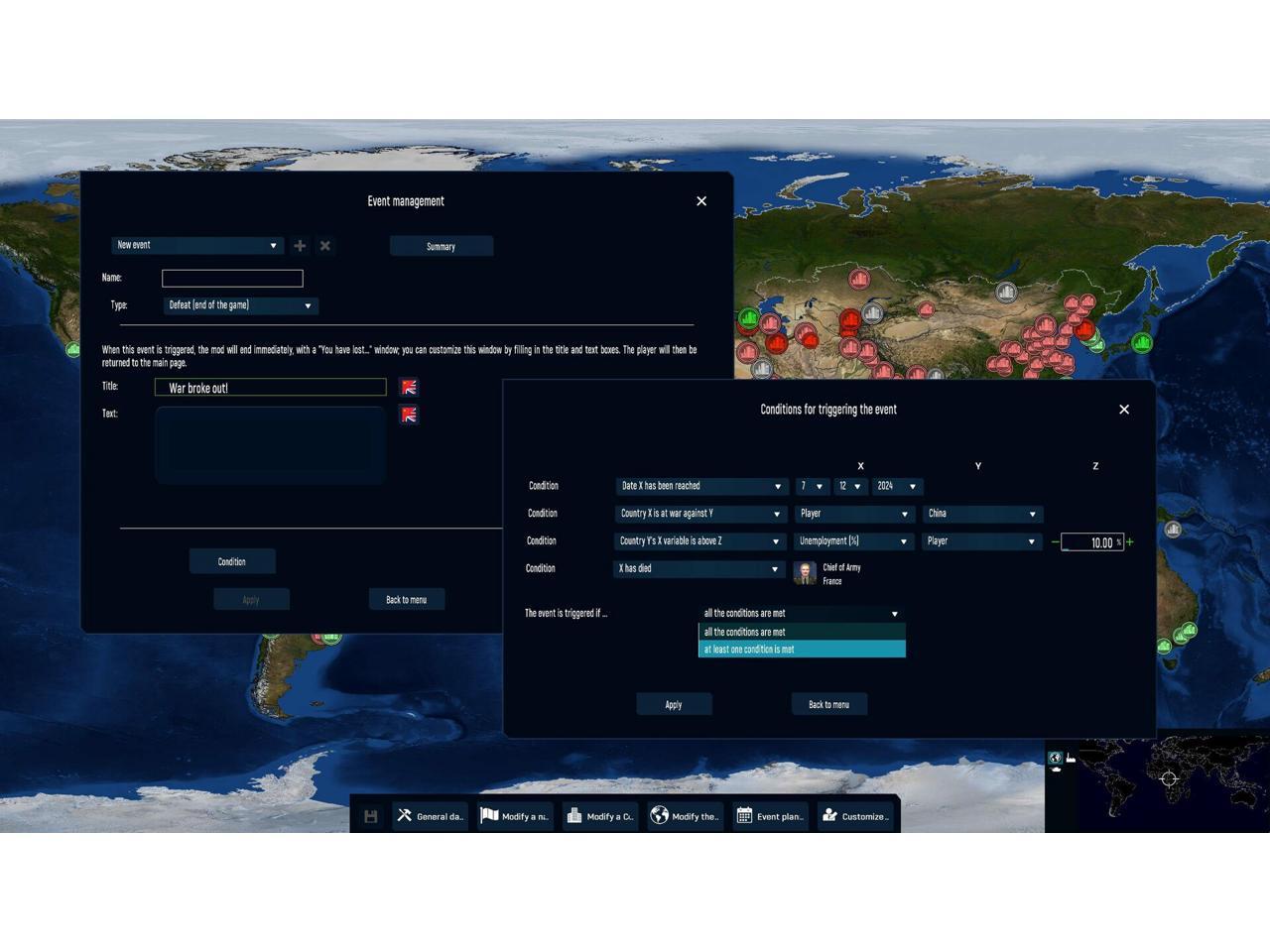1270x952 pixels.
Task: Click the green marker near Japan on the map
Action: click(1142, 343)
